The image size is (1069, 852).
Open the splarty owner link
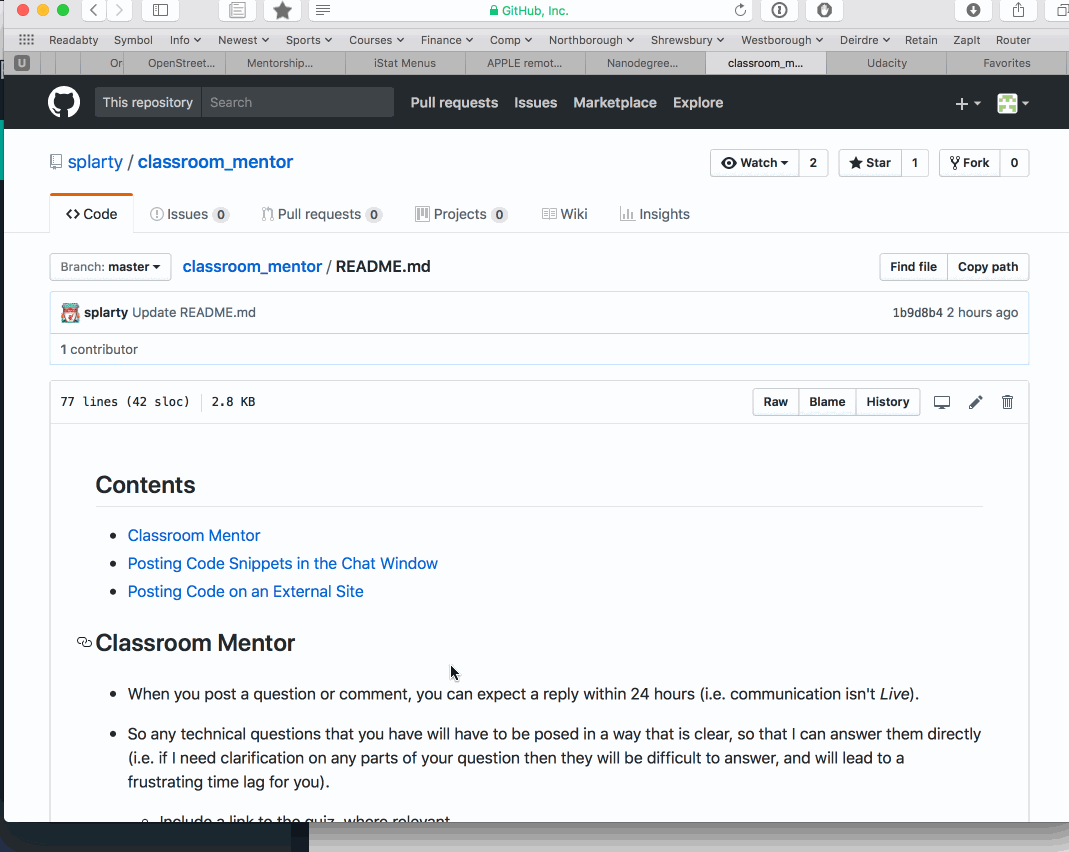point(95,162)
